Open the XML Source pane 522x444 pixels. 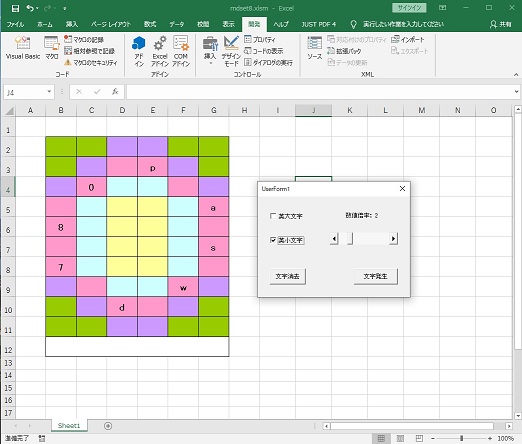point(314,48)
